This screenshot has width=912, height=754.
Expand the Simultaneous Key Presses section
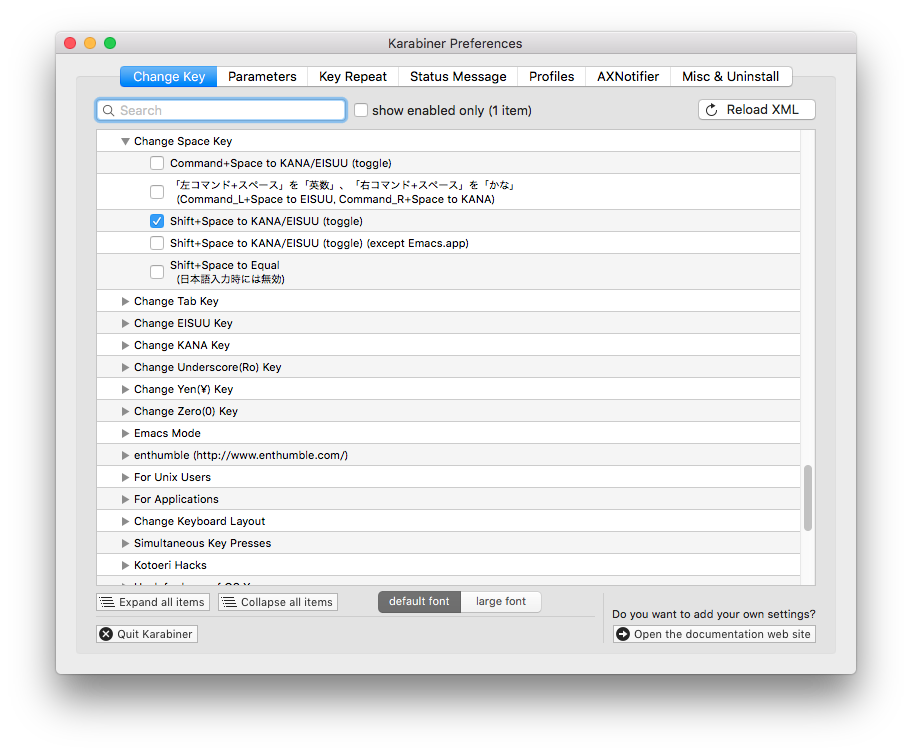(125, 543)
